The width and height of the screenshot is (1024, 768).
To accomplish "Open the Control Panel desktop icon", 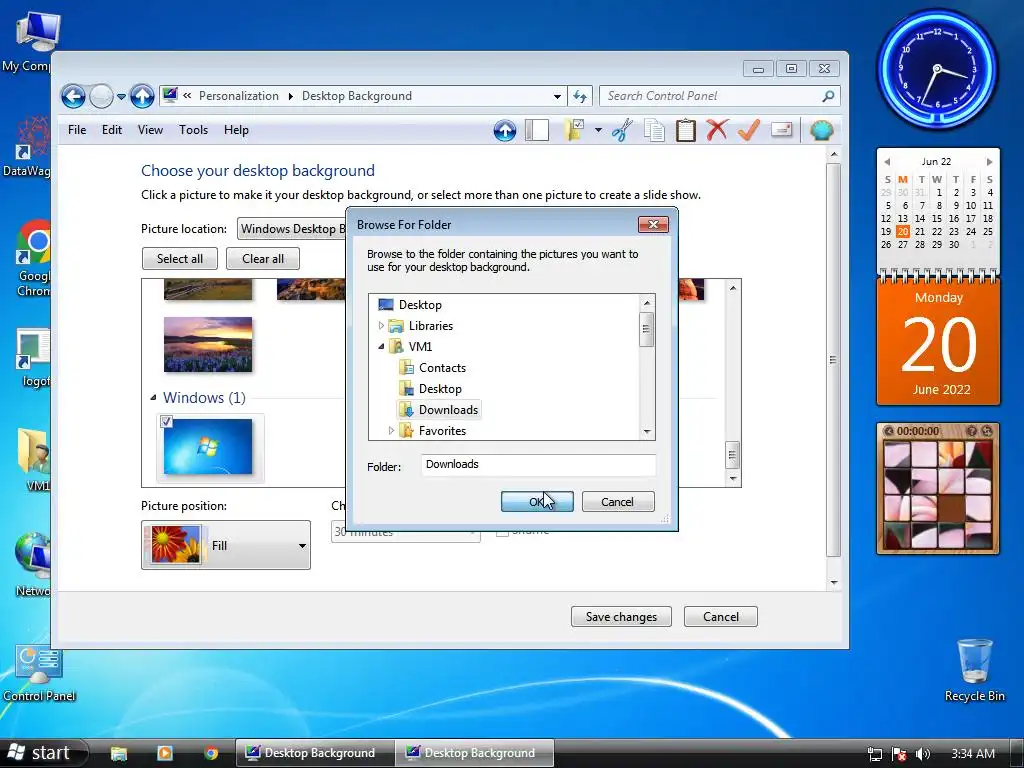I will pos(39,673).
